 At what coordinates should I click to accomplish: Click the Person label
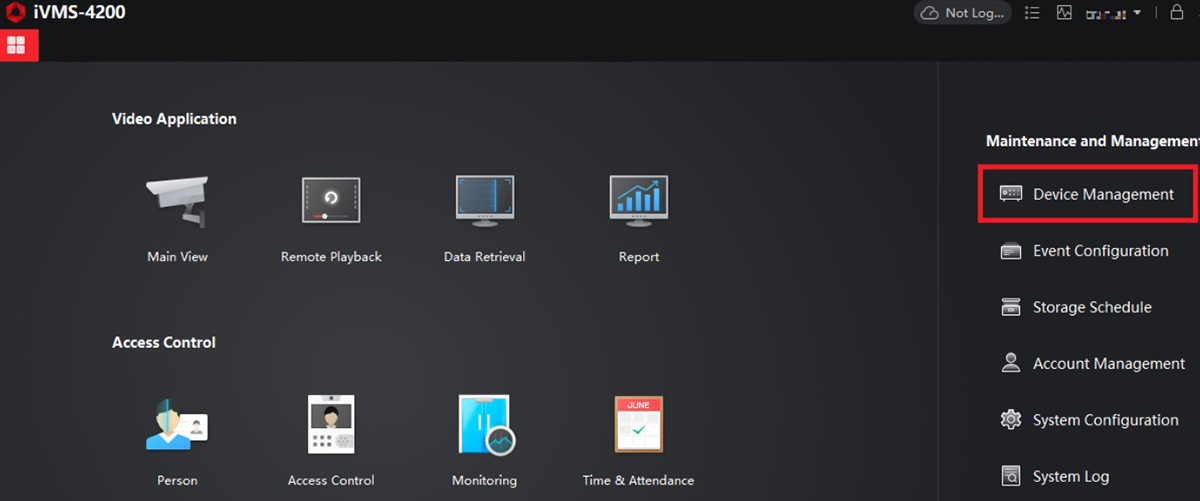[x=177, y=480]
